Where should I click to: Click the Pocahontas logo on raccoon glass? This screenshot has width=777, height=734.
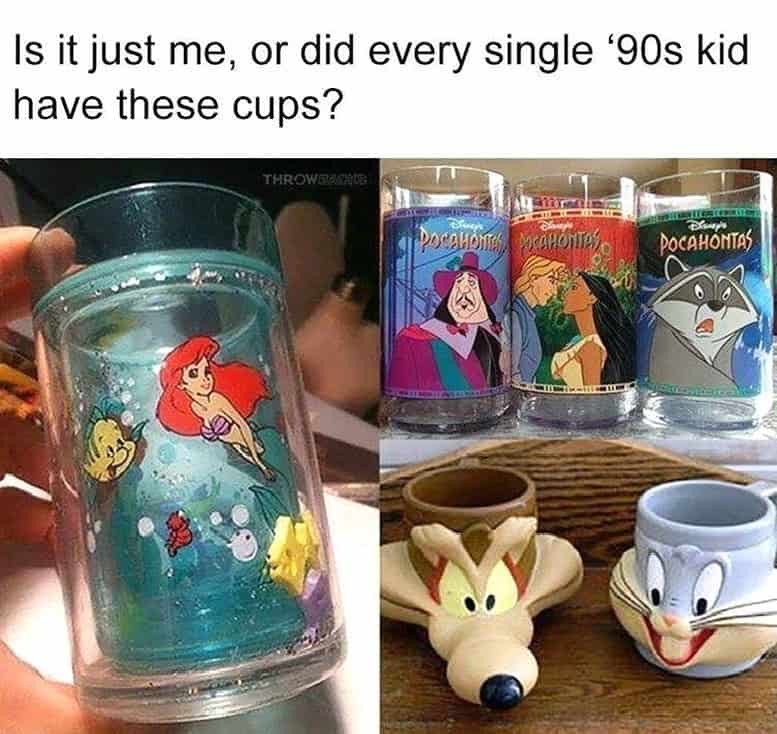(706, 241)
